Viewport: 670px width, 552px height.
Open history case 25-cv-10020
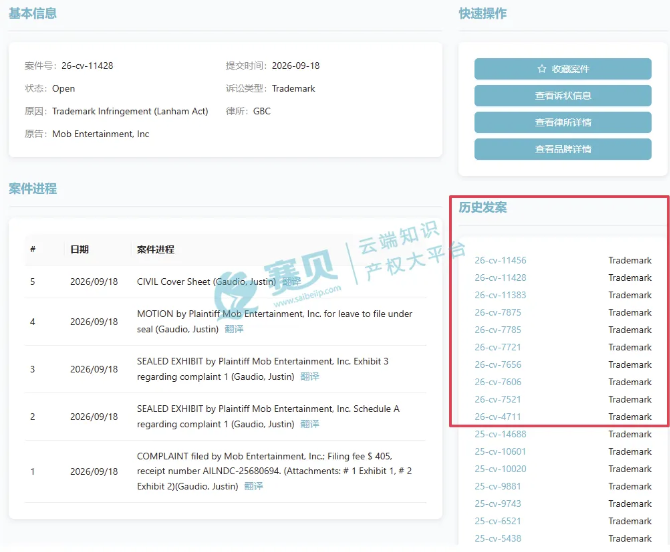click(500, 469)
